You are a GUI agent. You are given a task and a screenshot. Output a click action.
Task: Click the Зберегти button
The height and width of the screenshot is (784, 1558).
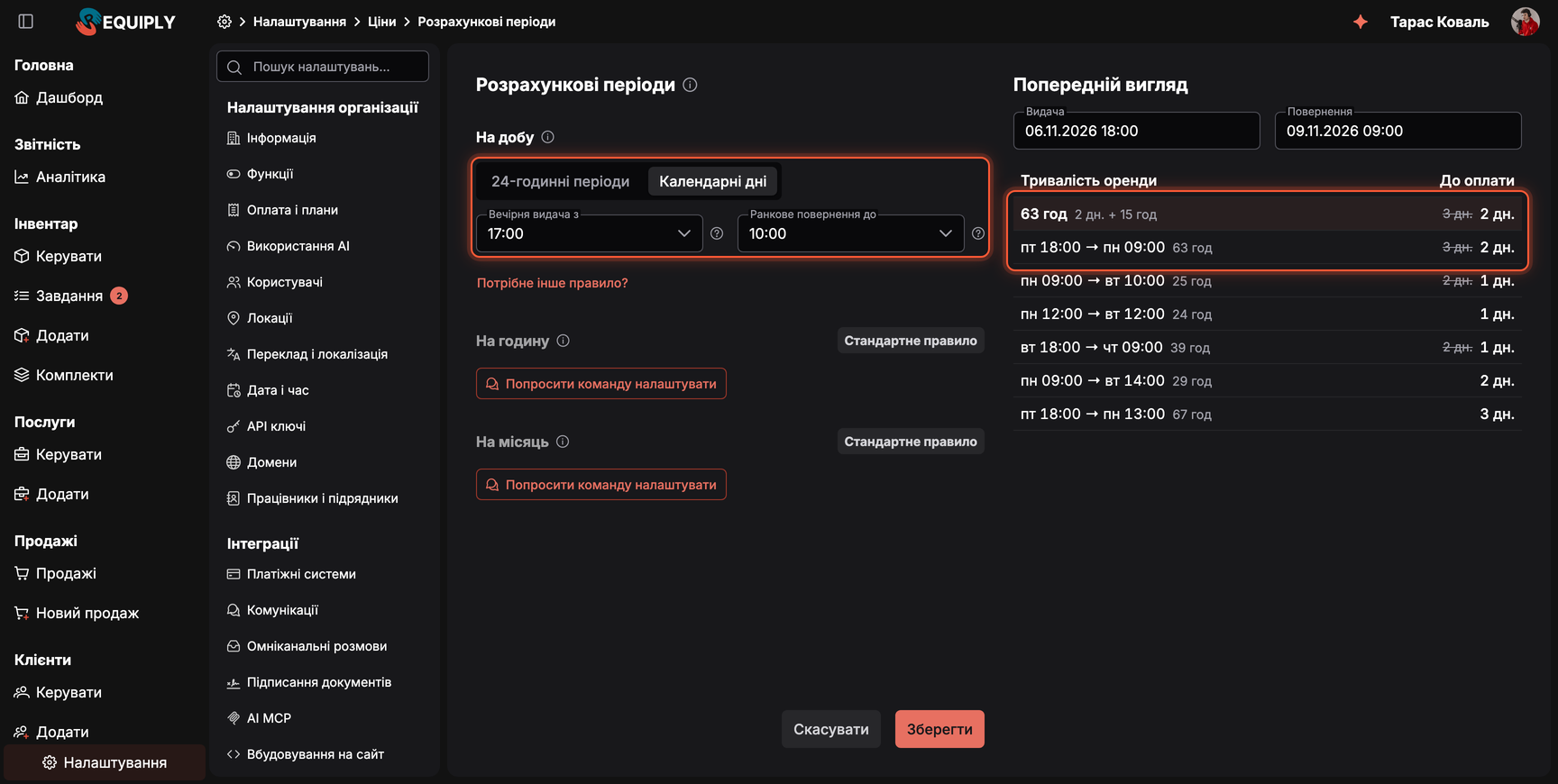point(939,729)
